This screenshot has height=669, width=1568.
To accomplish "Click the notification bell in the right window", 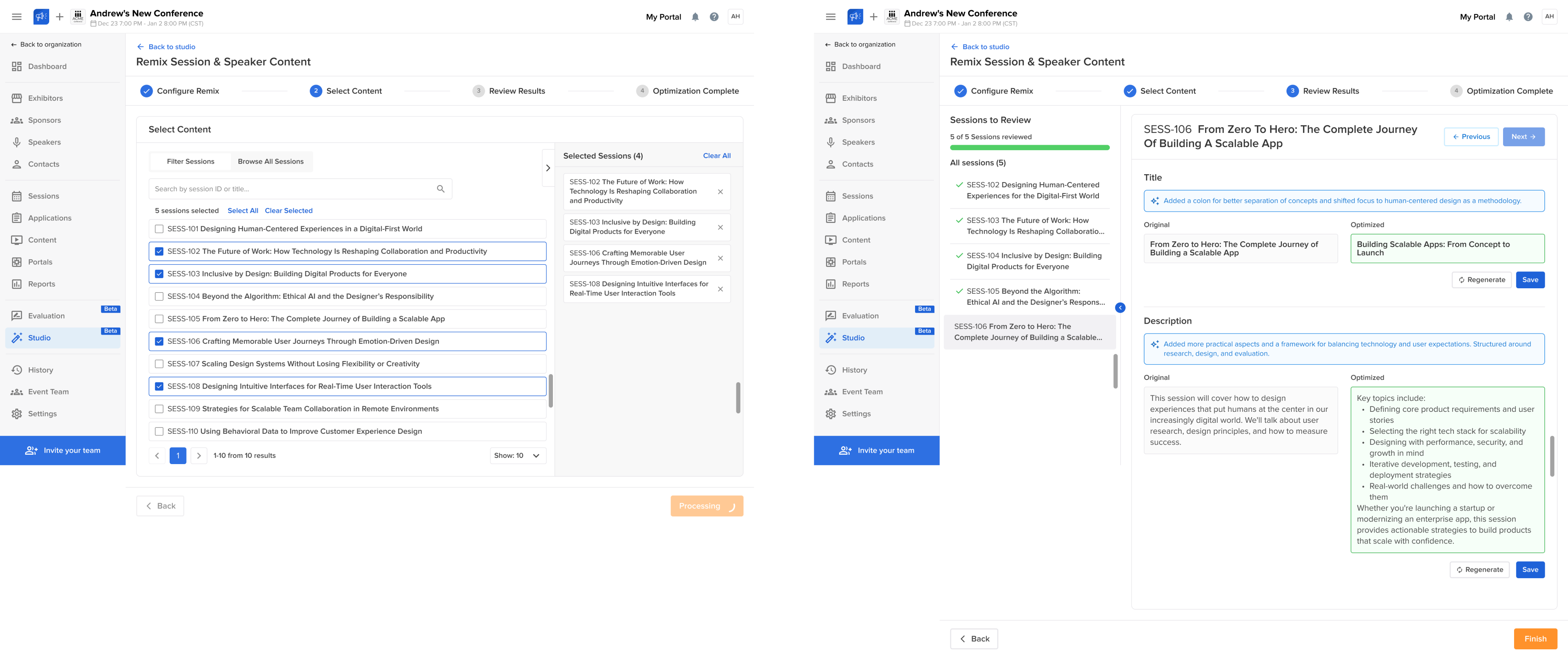I will click(x=1509, y=17).
